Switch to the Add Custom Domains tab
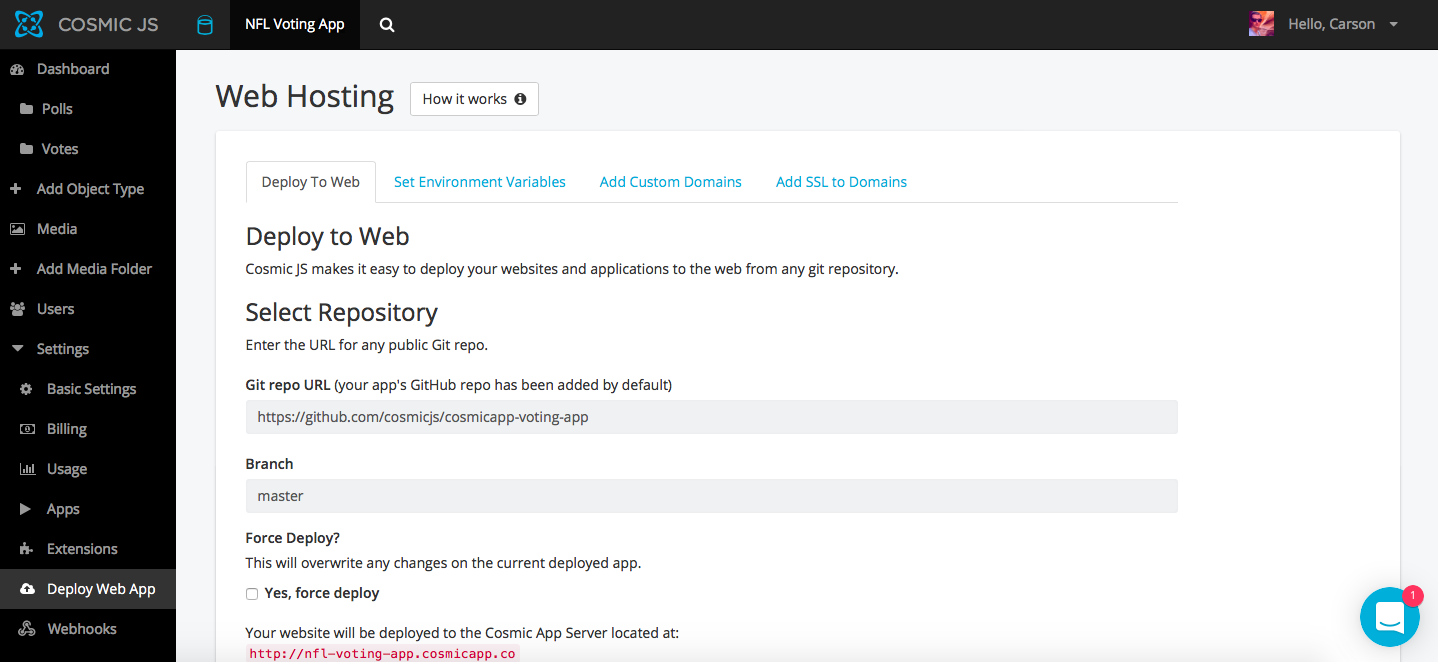 670,182
